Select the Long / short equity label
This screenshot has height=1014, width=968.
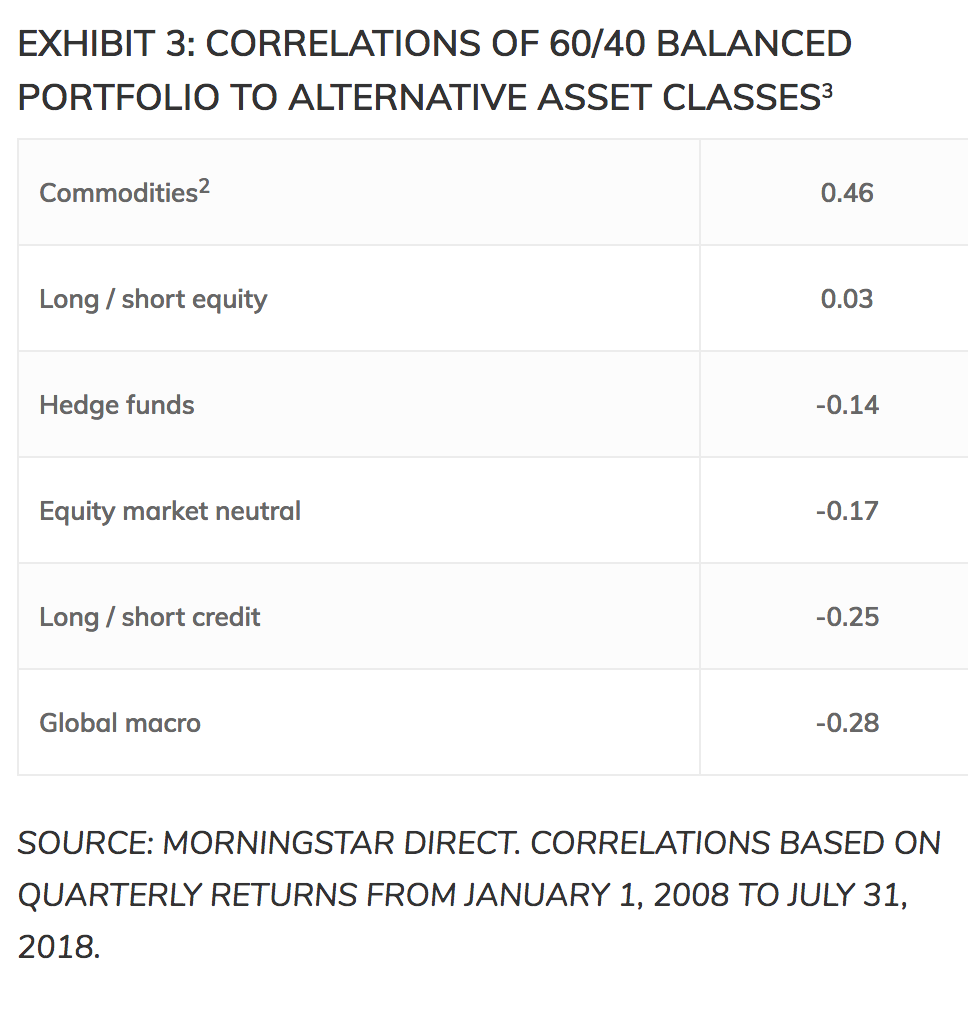click(x=153, y=299)
